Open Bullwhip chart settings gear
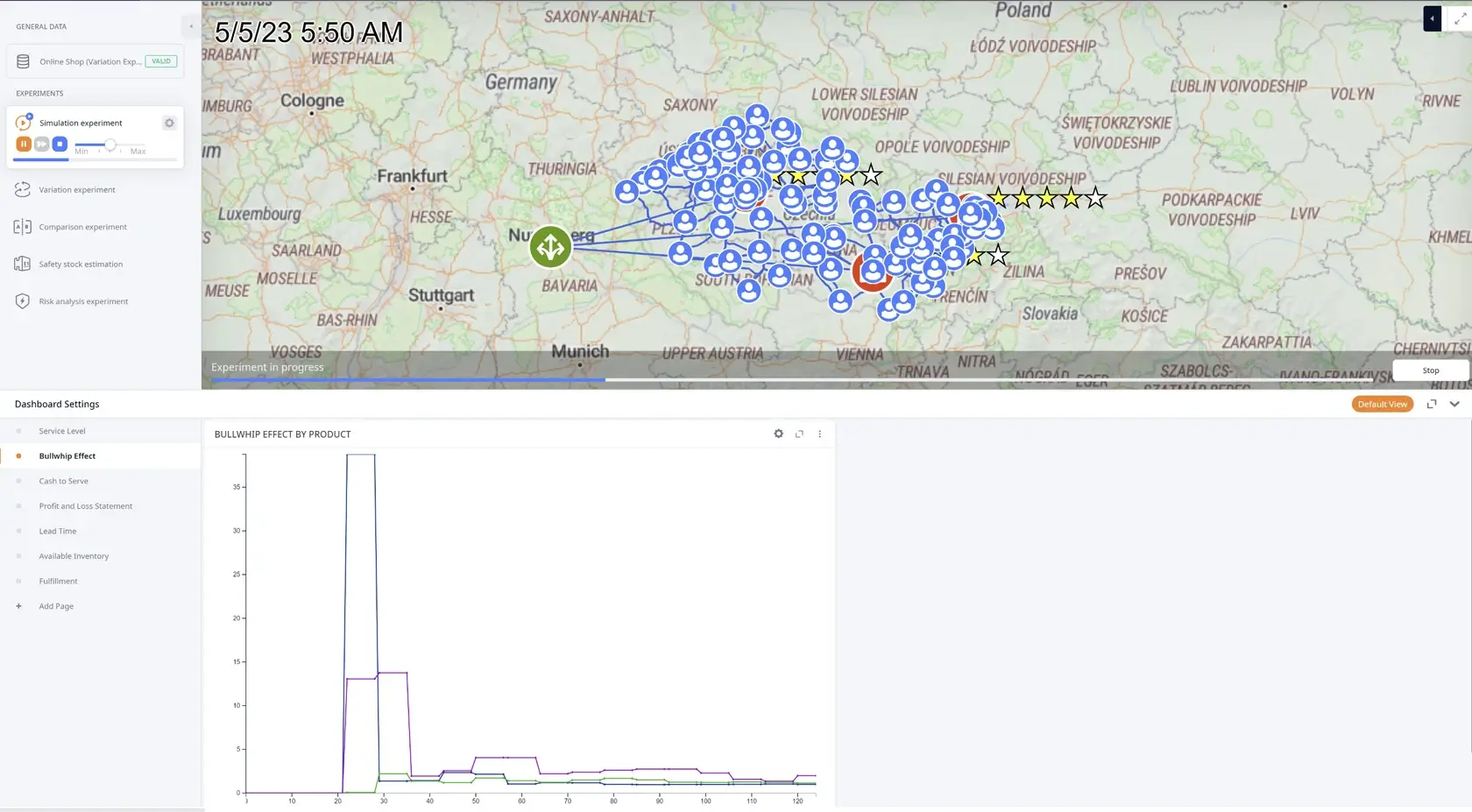1472x812 pixels. pos(778,434)
